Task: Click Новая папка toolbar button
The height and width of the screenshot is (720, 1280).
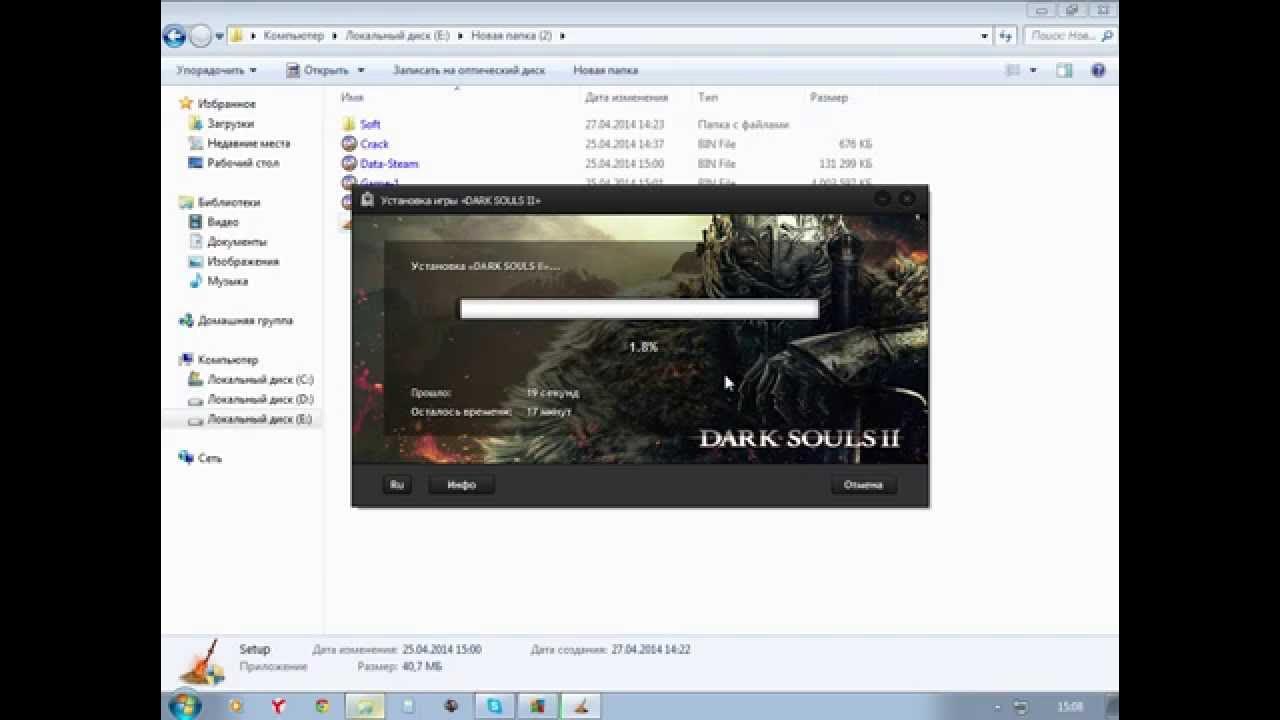Action: coord(605,70)
